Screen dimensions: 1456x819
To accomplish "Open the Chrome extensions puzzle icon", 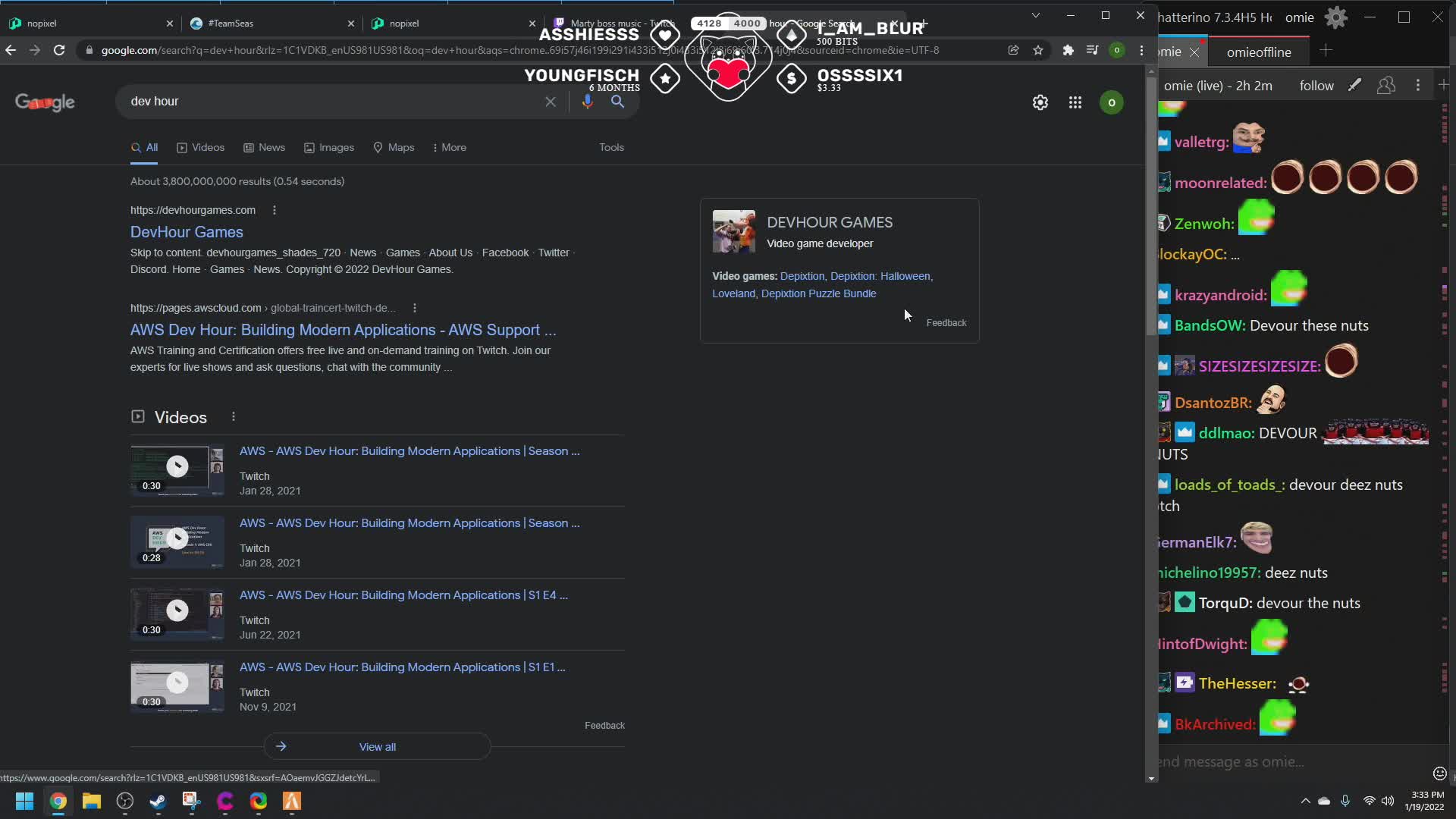I will click(1068, 50).
